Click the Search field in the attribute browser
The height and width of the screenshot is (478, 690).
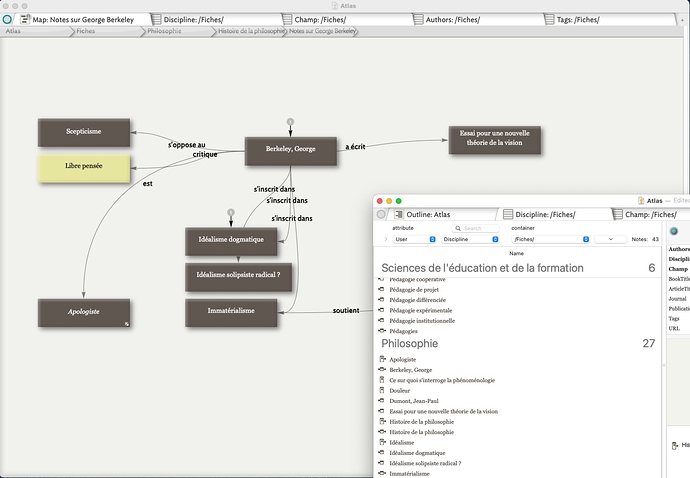(x=475, y=228)
